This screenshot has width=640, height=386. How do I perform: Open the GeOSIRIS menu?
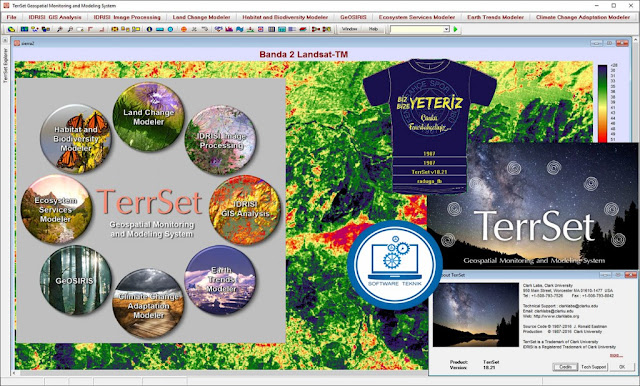(353, 18)
